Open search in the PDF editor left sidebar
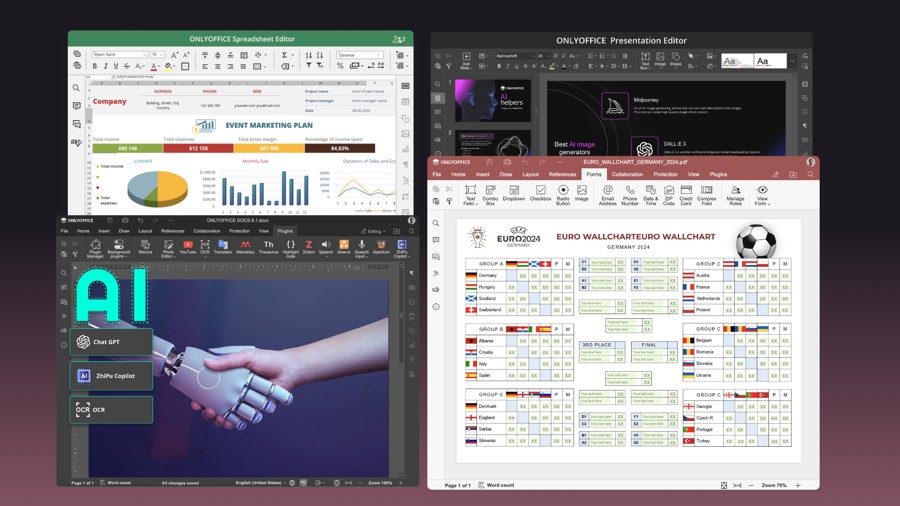Screen dimensions: 900x506 tap(436, 223)
